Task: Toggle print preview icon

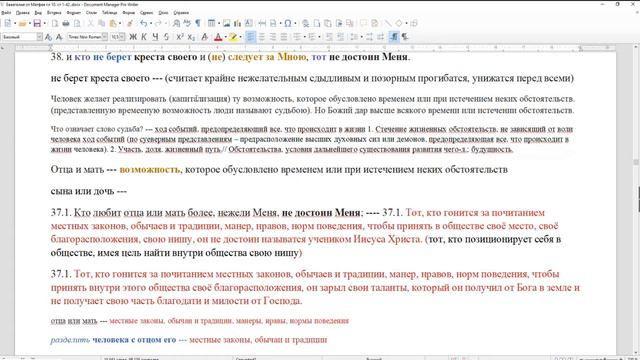Action: point(77,23)
